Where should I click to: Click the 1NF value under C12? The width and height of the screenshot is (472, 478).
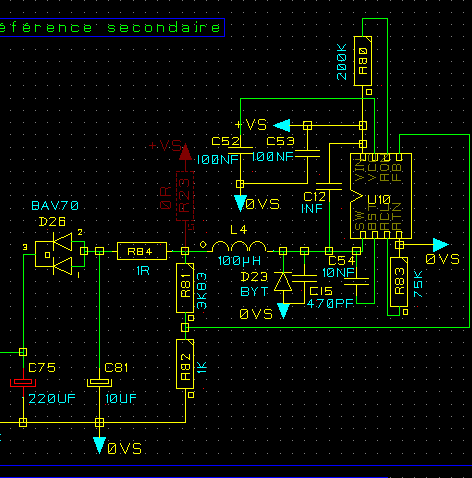point(312,209)
